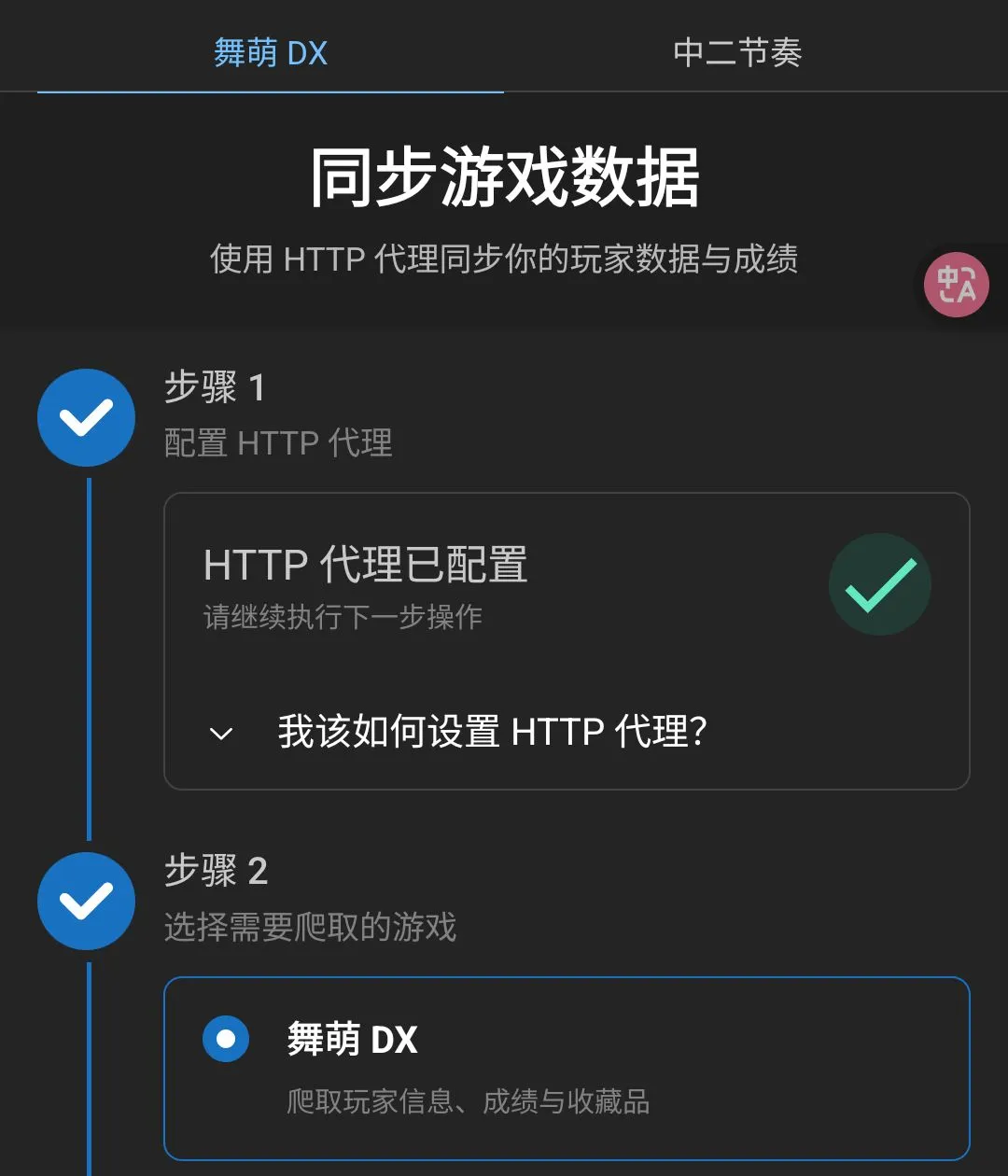Click the 请继续执行下一步操作 hint text
1008x1176 pixels.
point(343,617)
